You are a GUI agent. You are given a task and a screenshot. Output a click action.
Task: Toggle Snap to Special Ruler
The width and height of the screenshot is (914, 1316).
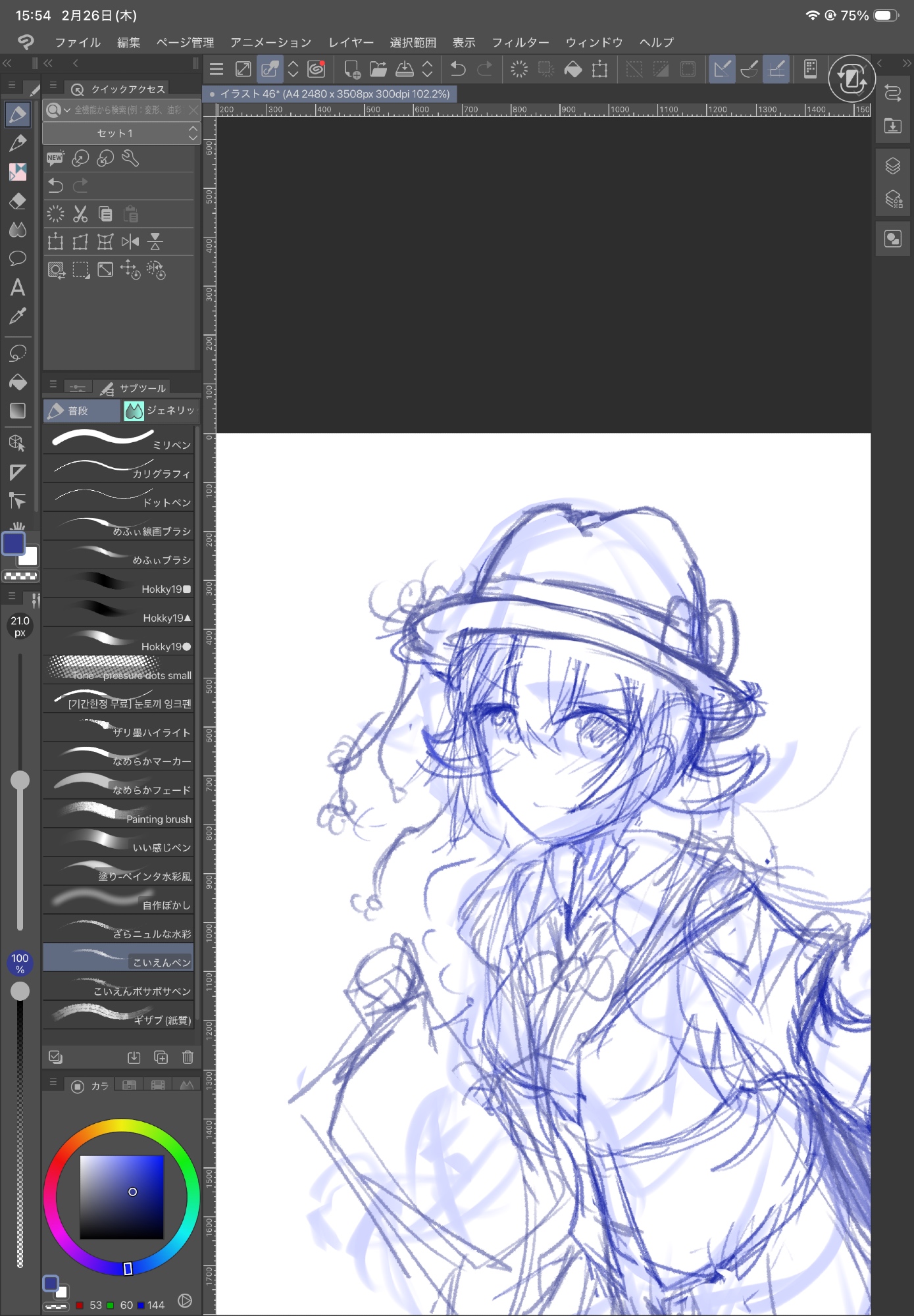749,69
